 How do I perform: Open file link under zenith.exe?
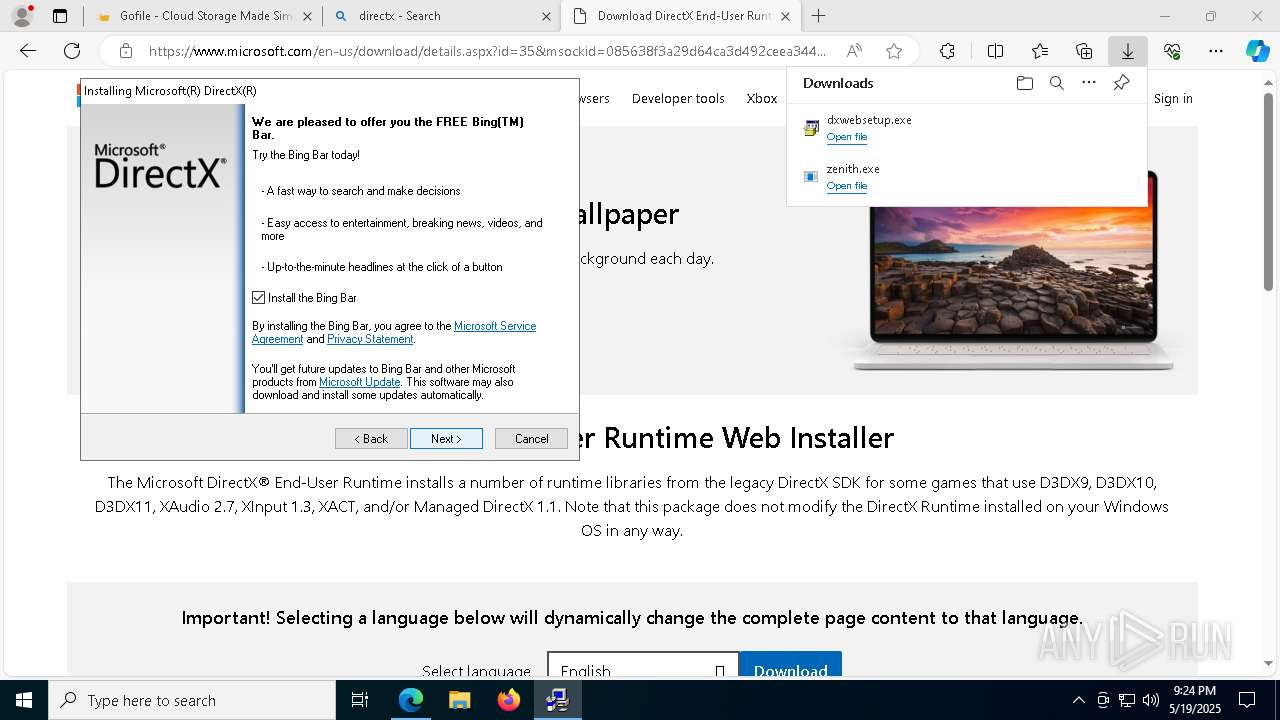[847, 186]
